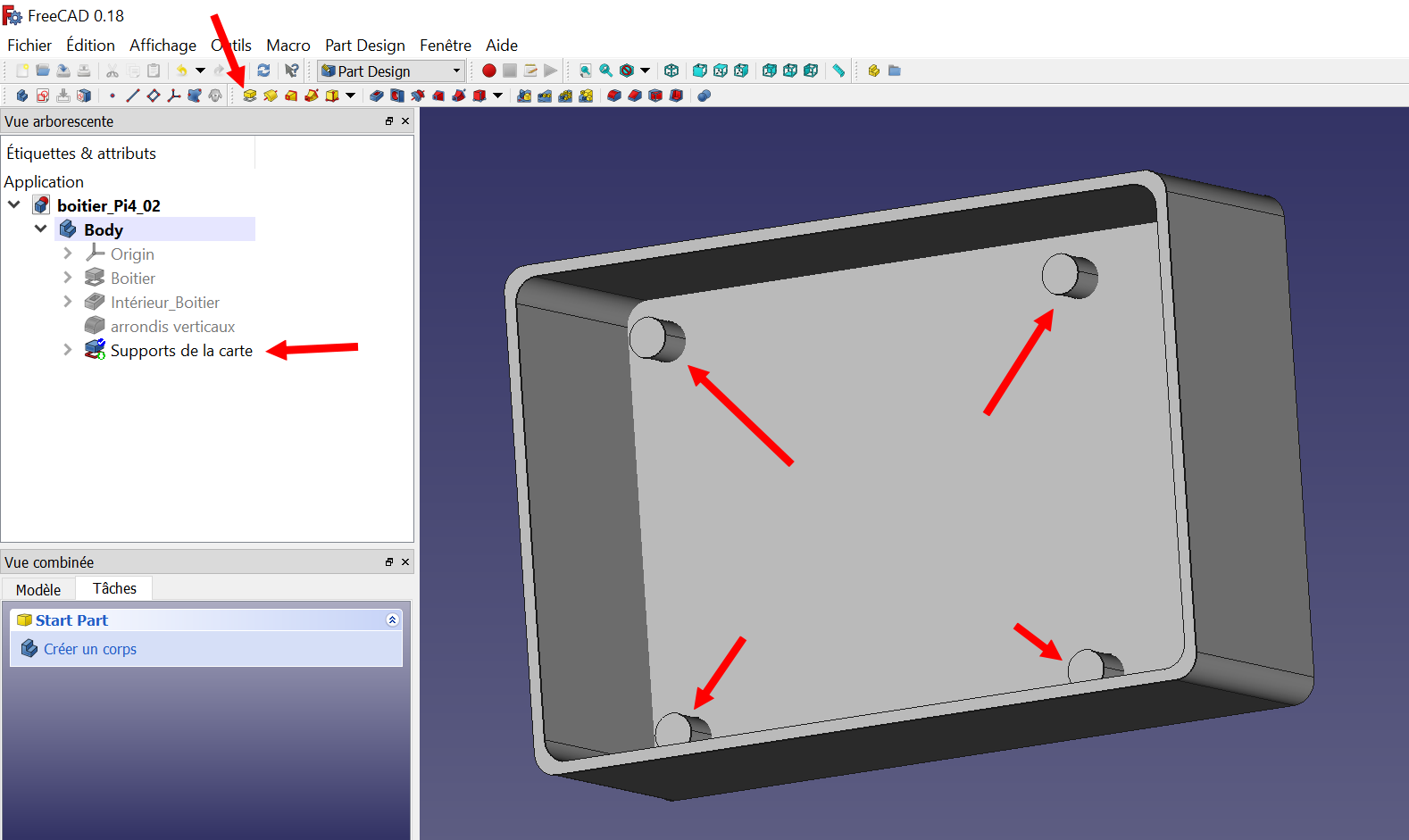The height and width of the screenshot is (840, 1409).
Task: Expand the Origin tree node
Action: [68, 254]
